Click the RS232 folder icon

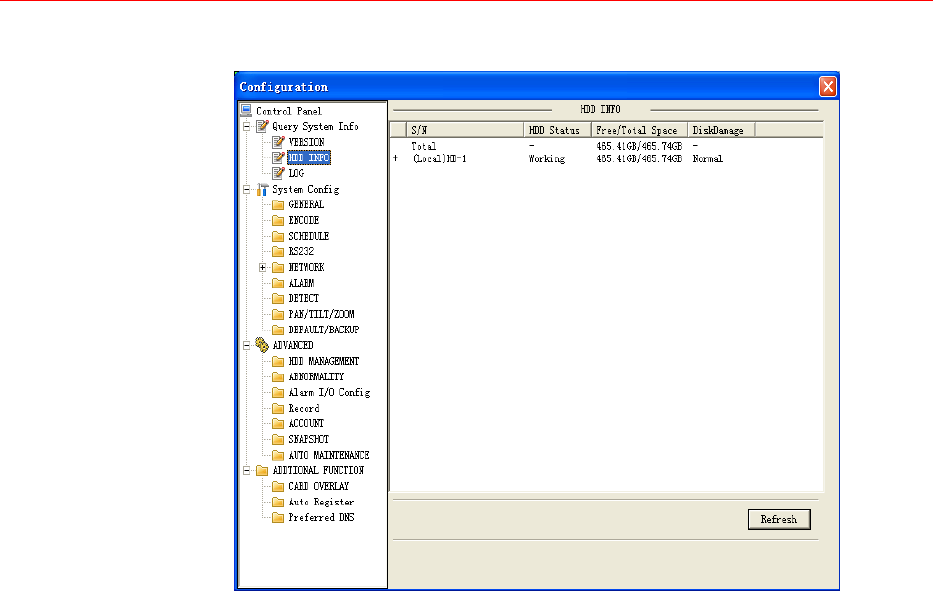(278, 252)
